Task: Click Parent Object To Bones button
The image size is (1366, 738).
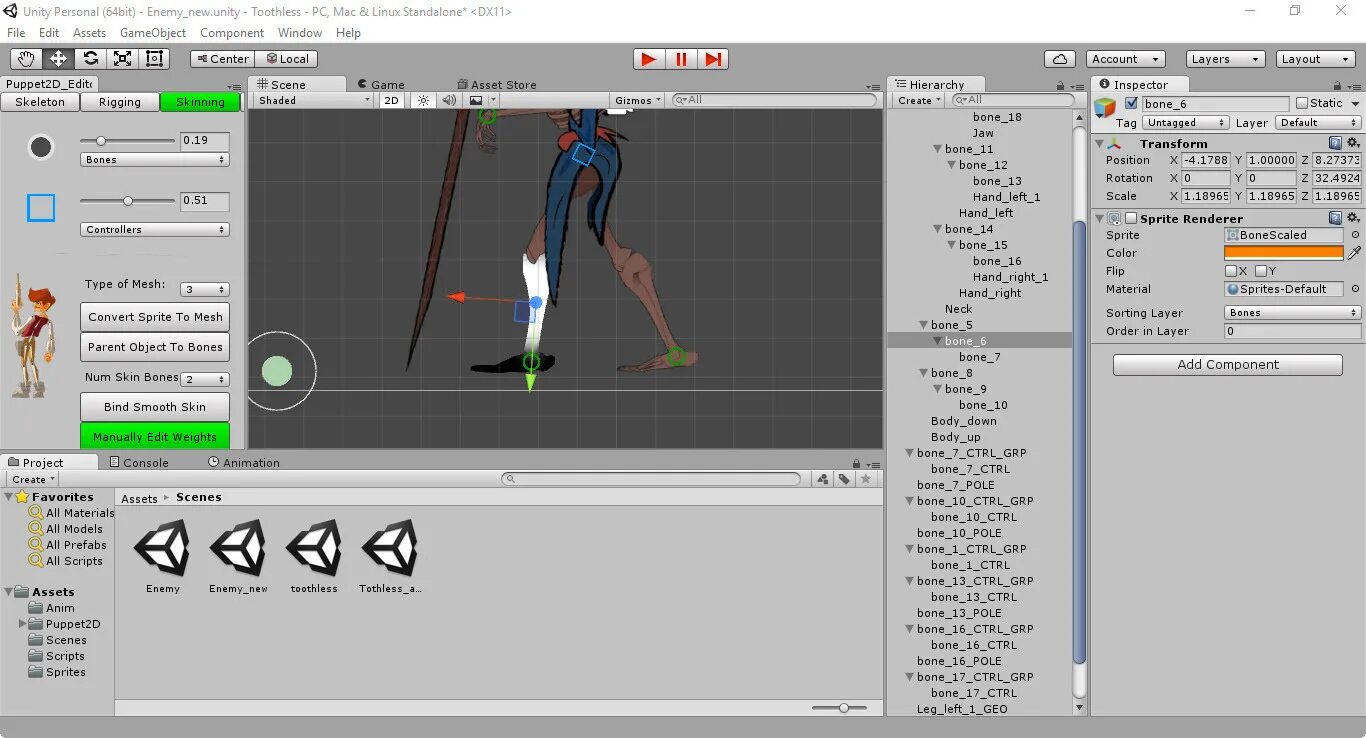Action: tap(155, 347)
